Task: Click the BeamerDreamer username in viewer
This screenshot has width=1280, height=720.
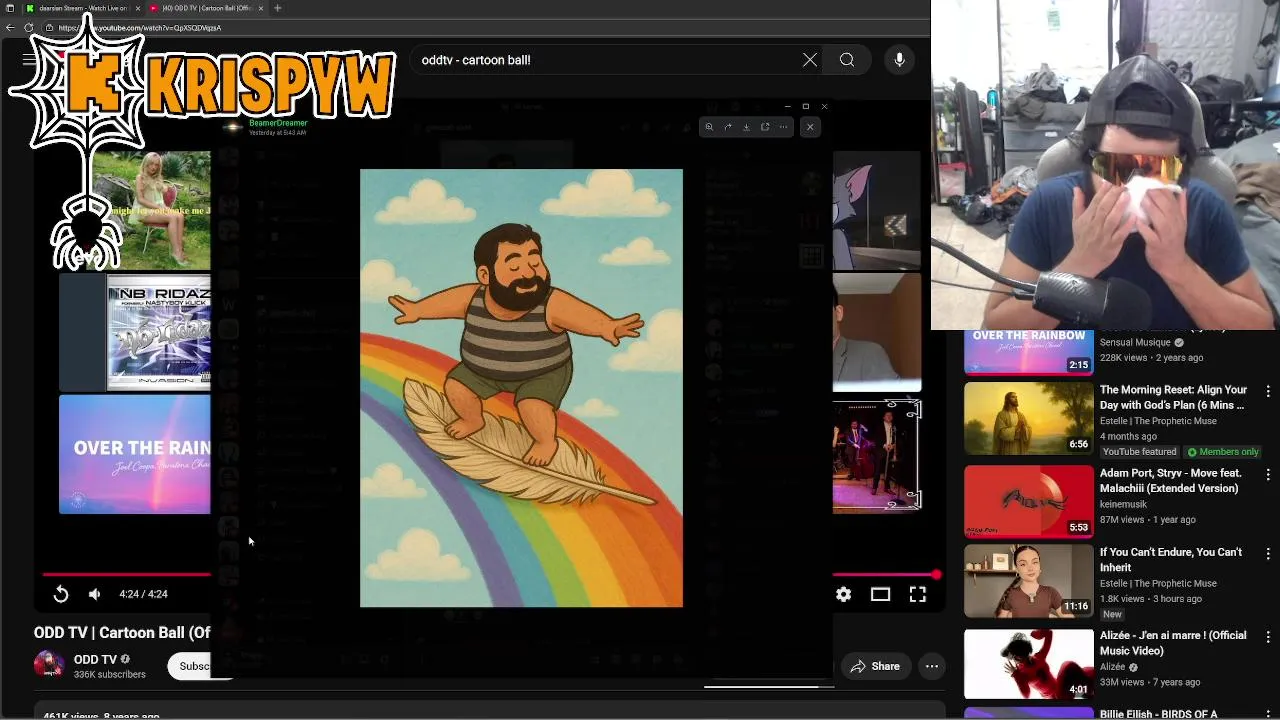Action: coord(278,123)
